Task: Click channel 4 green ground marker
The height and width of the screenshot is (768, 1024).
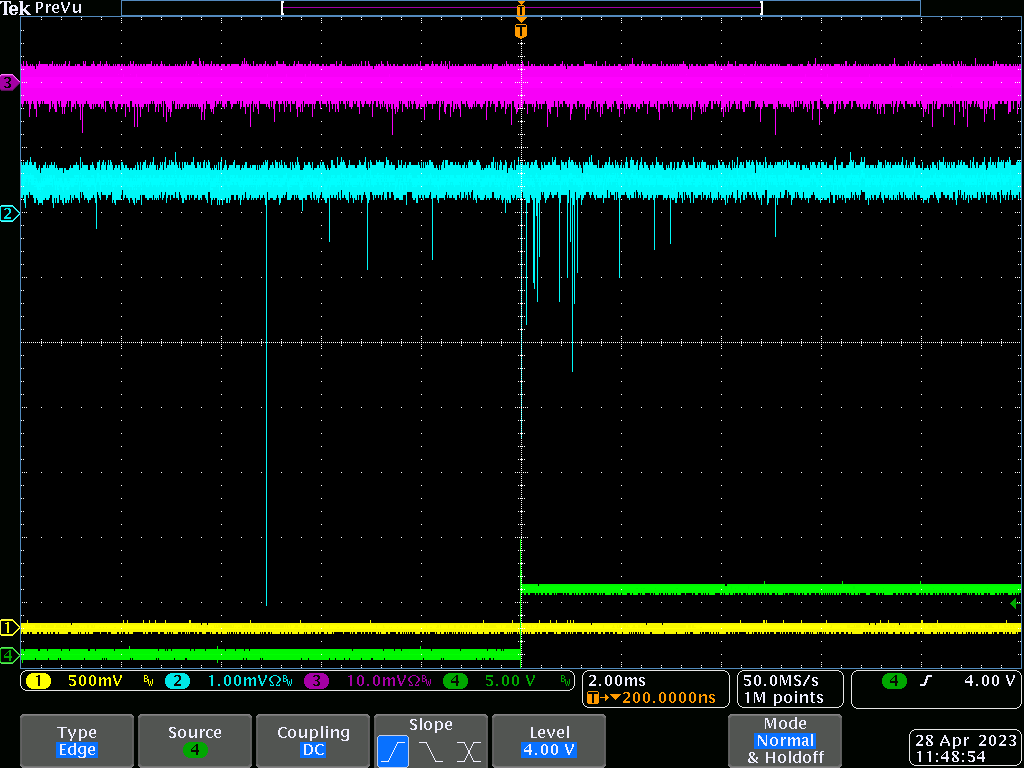Action: [x=9, y=655]
